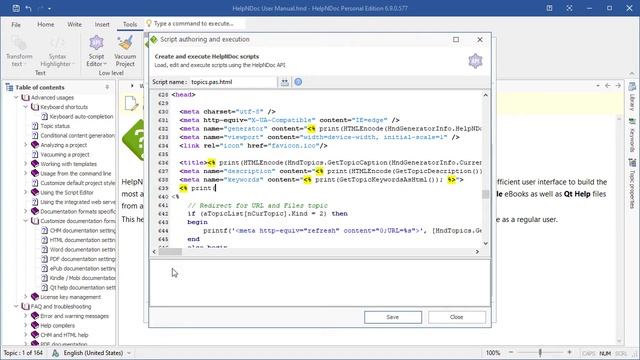Run the Vacuum Project tool
Screen dimensions: 640x360
(125, 51)
